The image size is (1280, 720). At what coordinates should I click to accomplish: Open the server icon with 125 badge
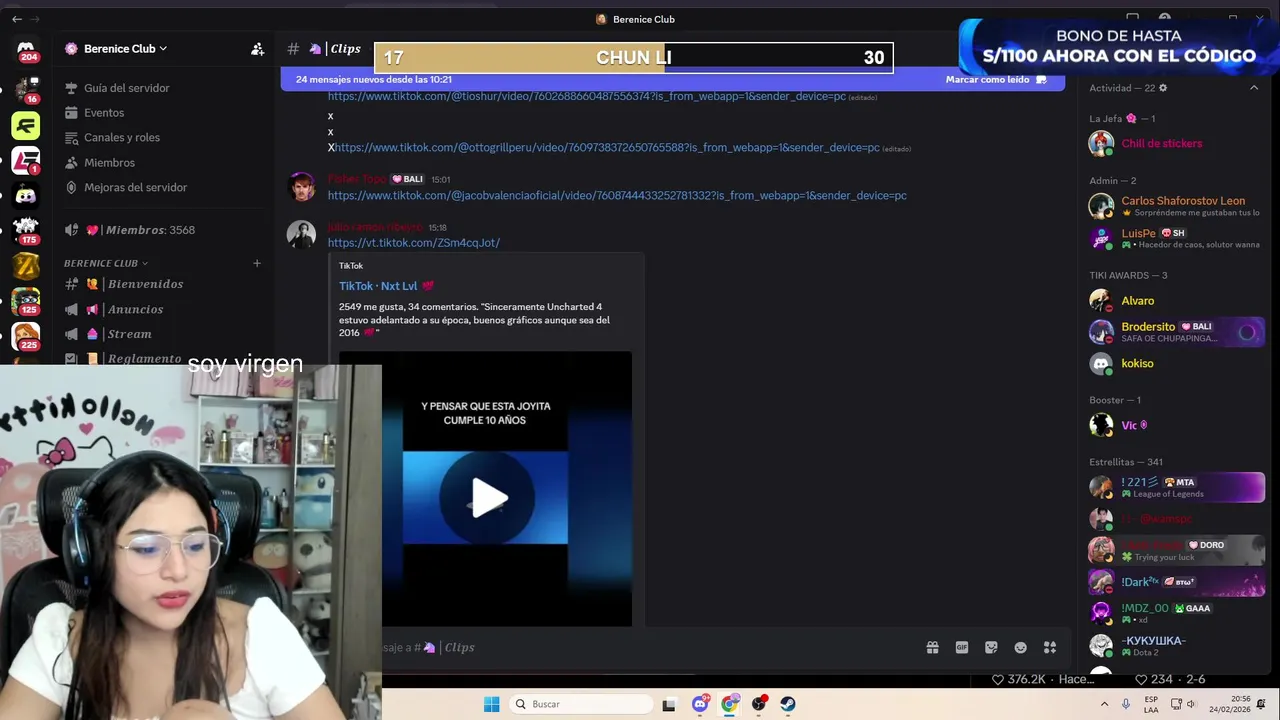click(26, 301)
